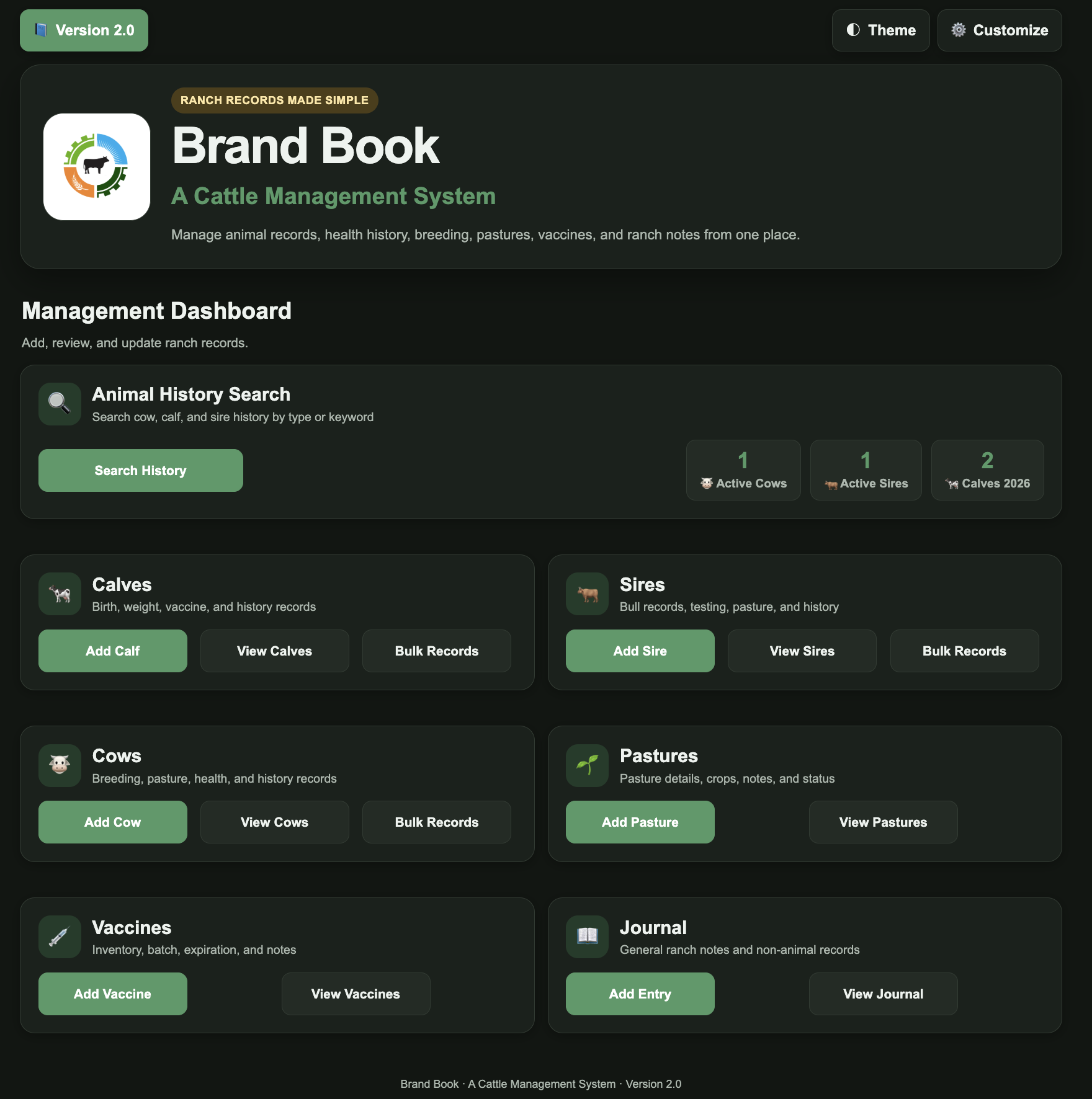
Task: Click Add Calf
Action: pyautogui.click(x=113, y=651)
